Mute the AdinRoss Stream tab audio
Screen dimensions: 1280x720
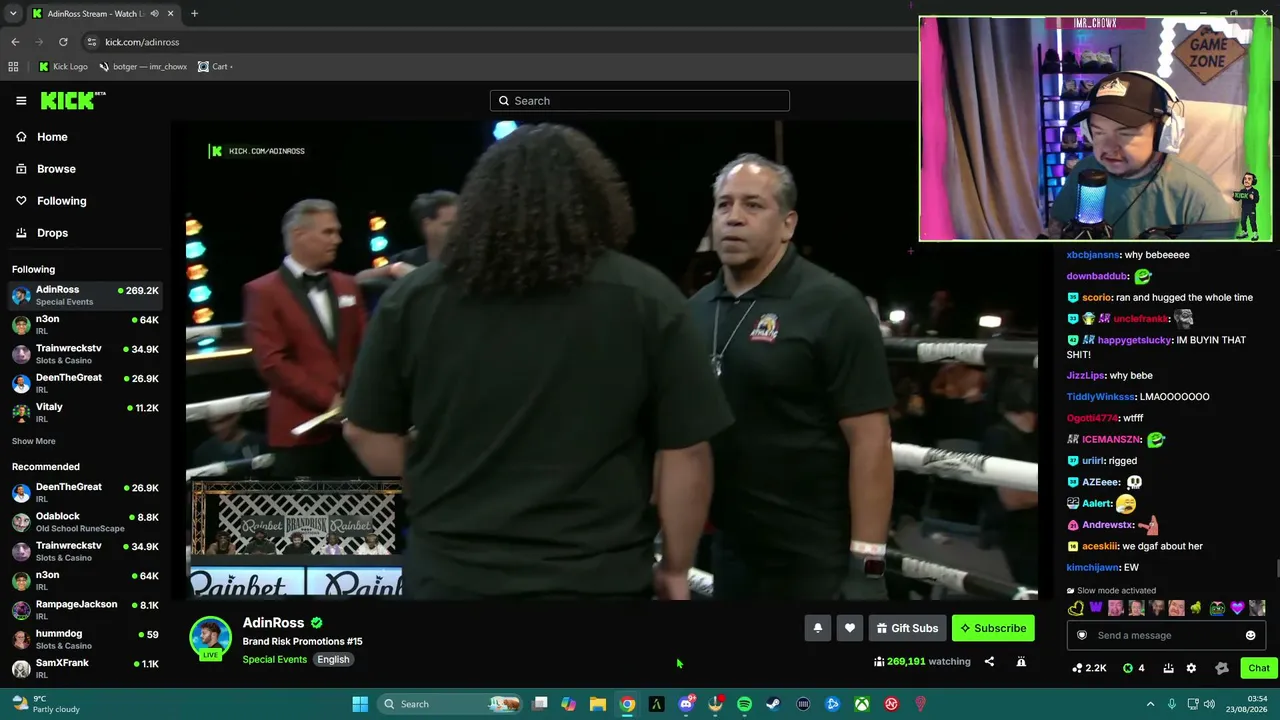[154, 14]
